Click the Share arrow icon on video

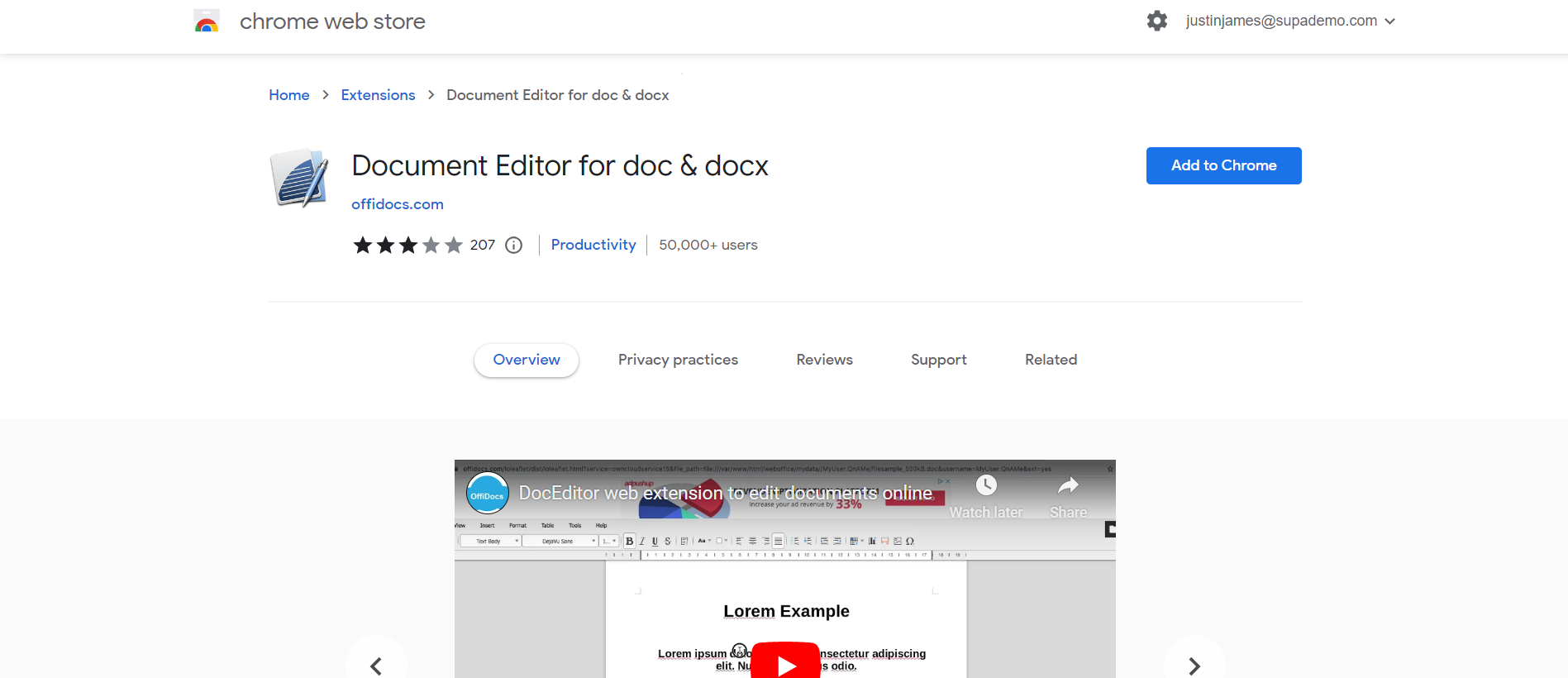click(x=1068, y=485)
